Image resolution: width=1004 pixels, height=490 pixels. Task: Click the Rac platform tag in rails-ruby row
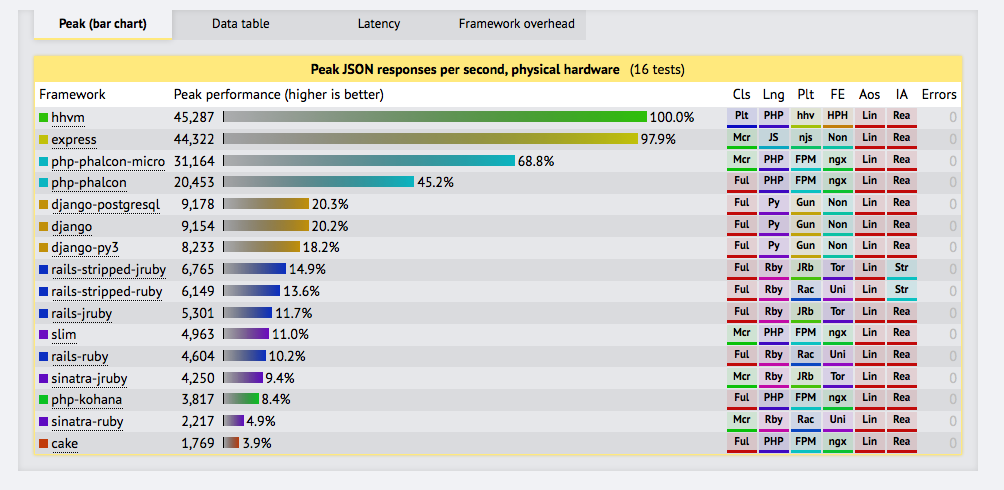tap(806, 356)
